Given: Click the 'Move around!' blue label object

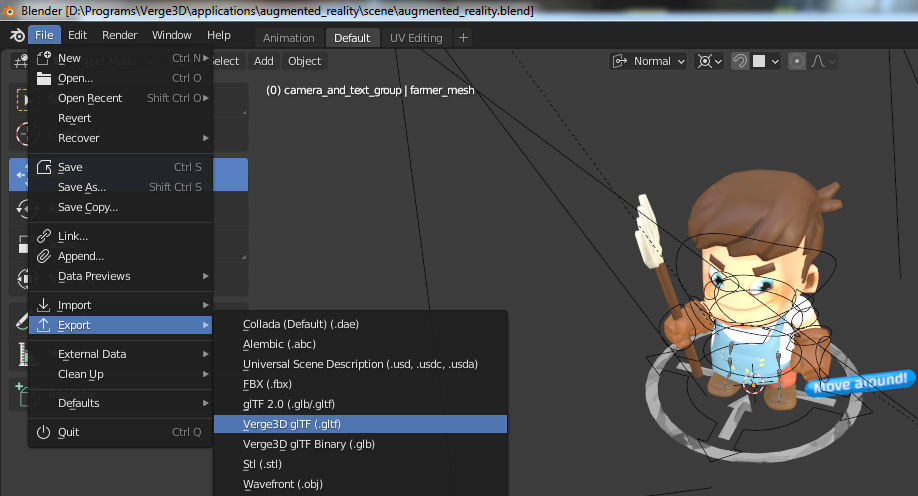Looking at the screenshot, I should pyautogui.click(x=860, y=382).
